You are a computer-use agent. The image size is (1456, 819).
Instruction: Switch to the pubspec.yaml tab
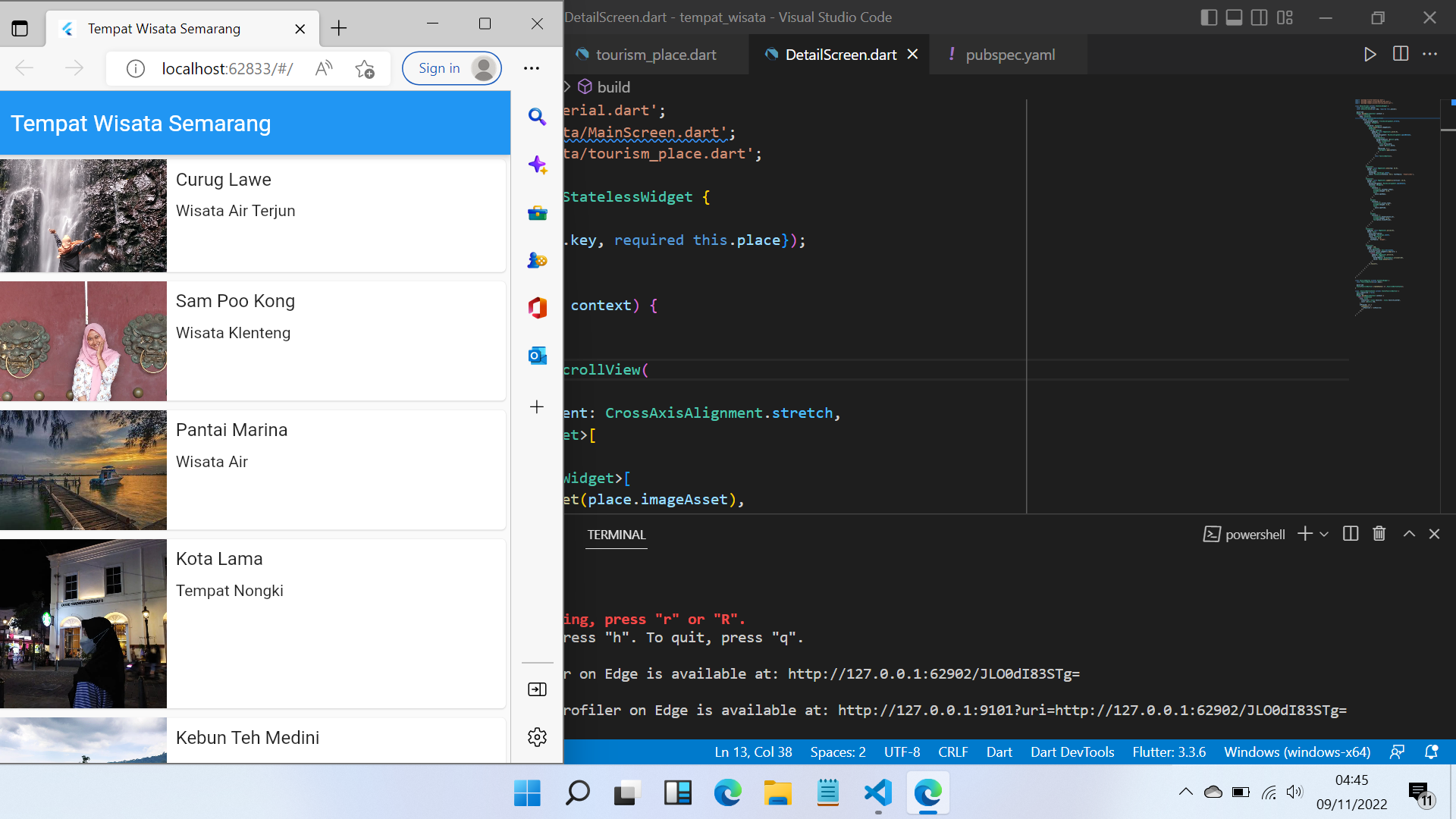coord(1009,55)
